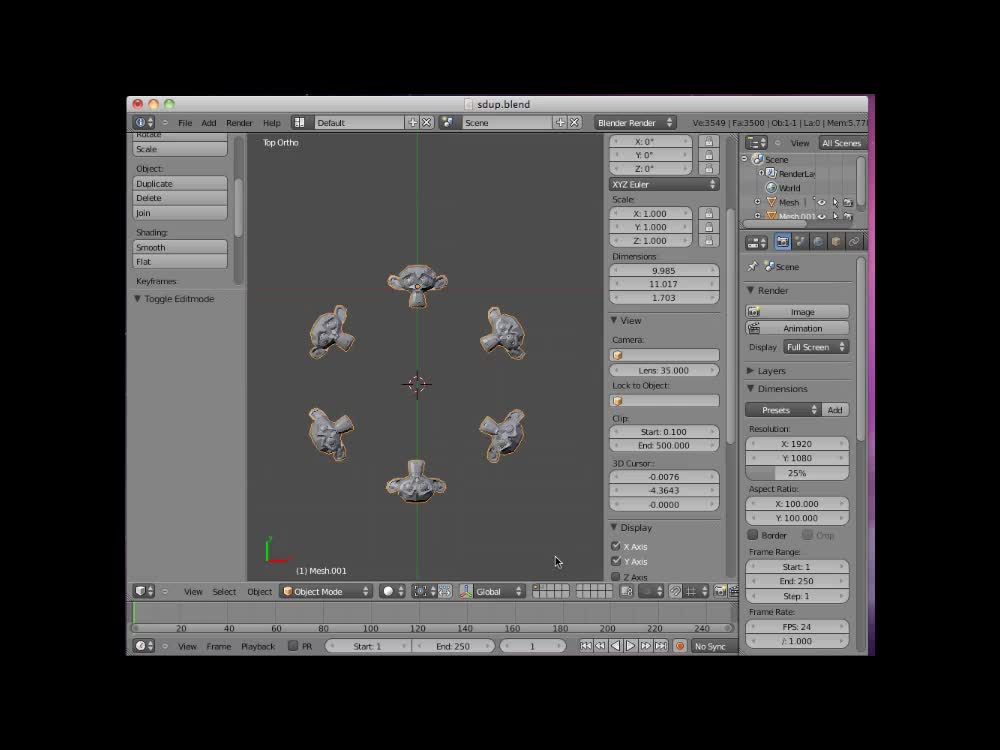This screenshot has height=750, width=1000.
Task: Toggle Mesh visibility eye in the Outliner
Action: [x=824, y=202]
